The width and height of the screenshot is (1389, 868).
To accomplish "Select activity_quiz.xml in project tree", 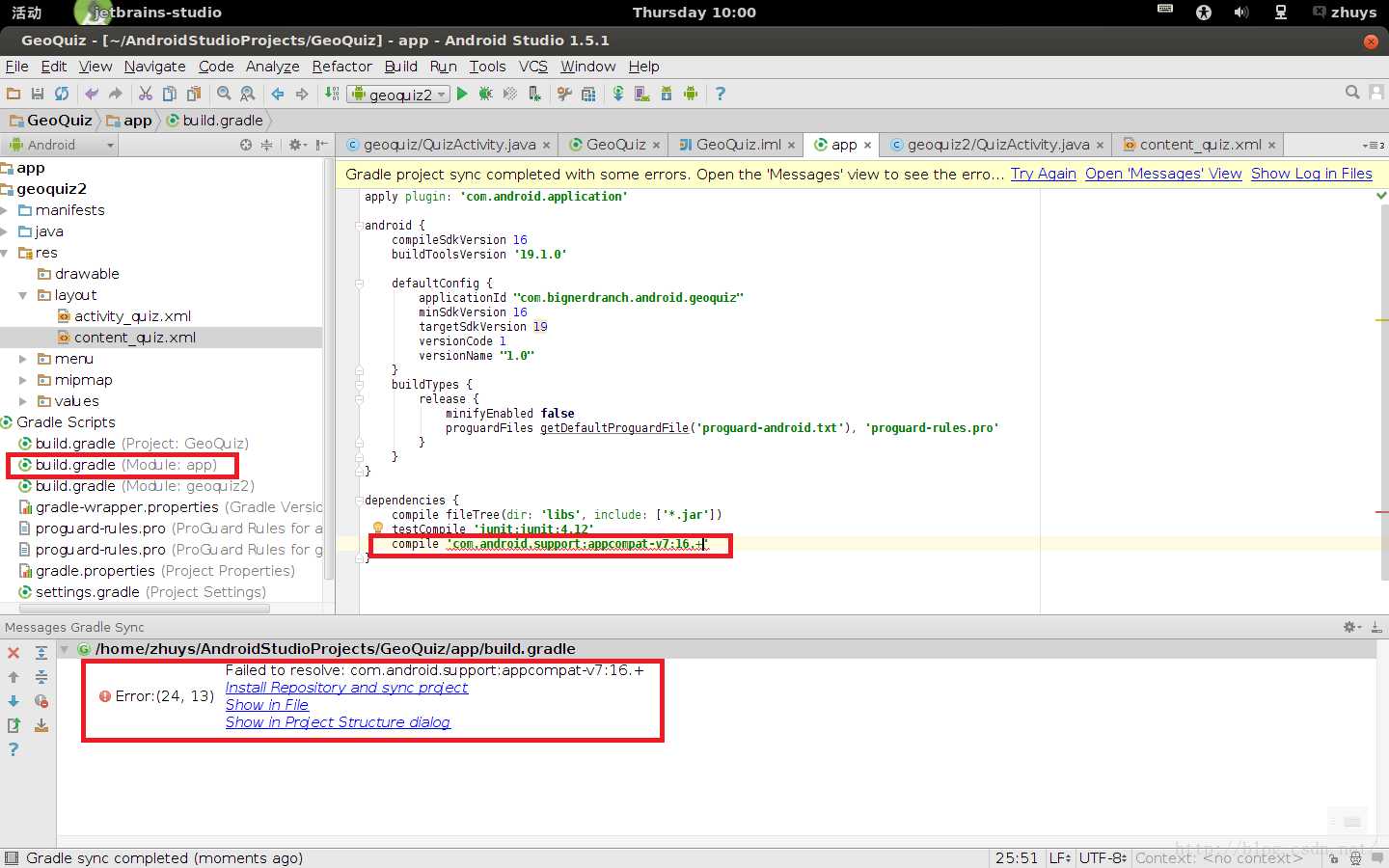I will (132, 316).
